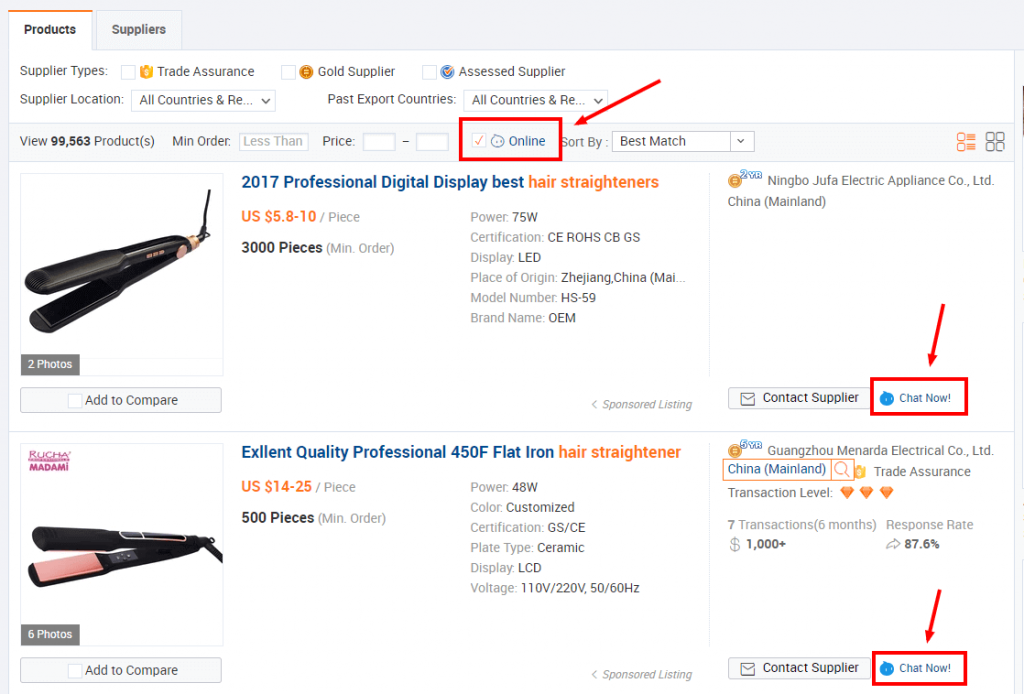Tick Add to Compare checkbox for HS-59 straightener
The width and height of the screenshot is (1024, 694).
point(75,400)
